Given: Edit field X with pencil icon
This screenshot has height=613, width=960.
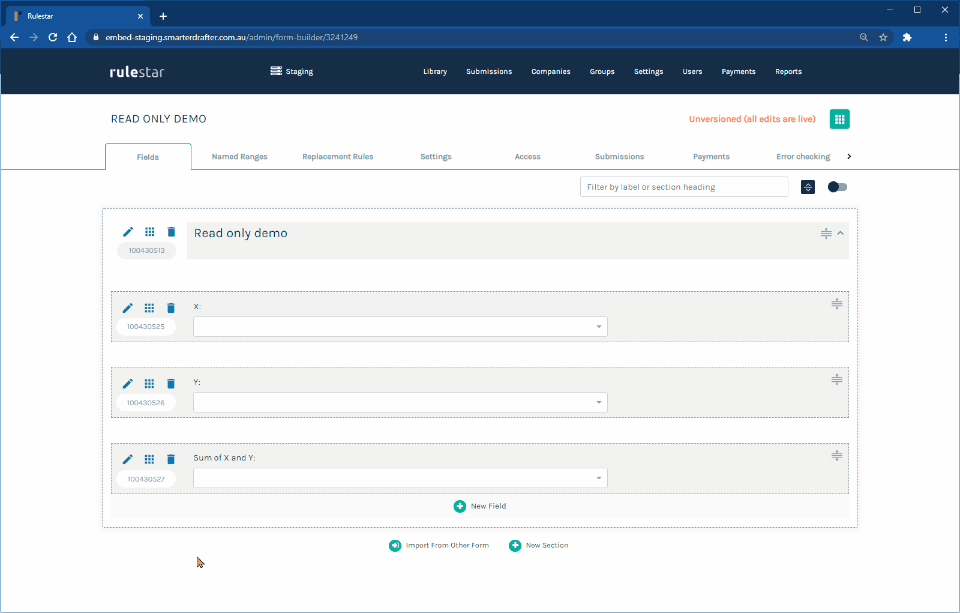Looking at the screenshot, I should (x=127, y=308).
